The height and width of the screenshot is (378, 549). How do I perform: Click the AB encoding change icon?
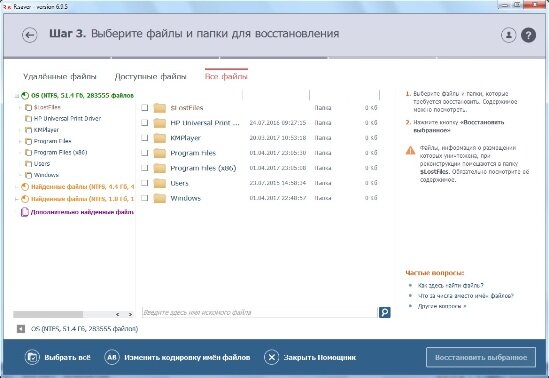tap(112, 357)
